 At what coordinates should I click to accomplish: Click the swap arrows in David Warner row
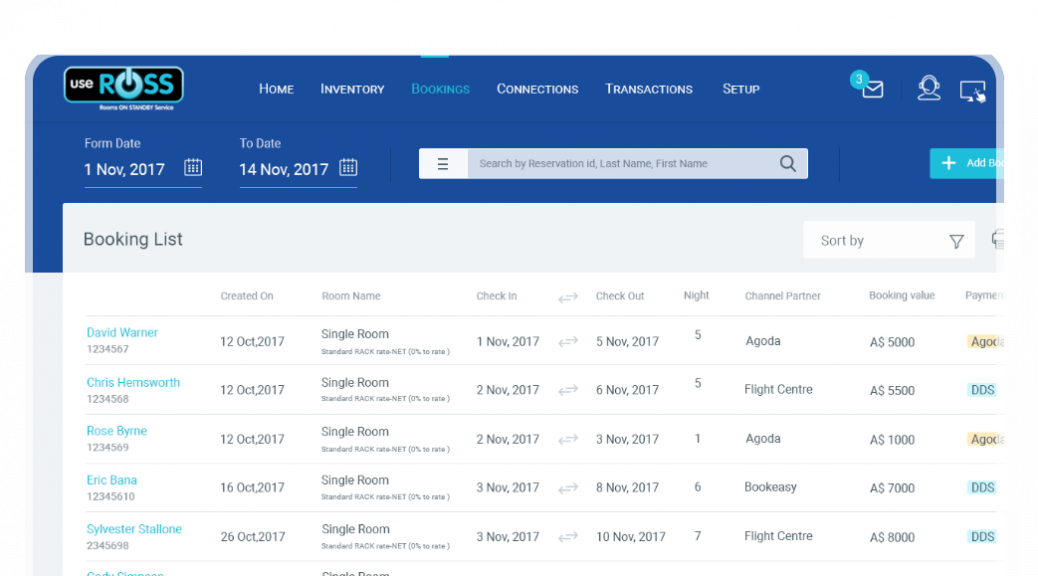pos(568,342)
